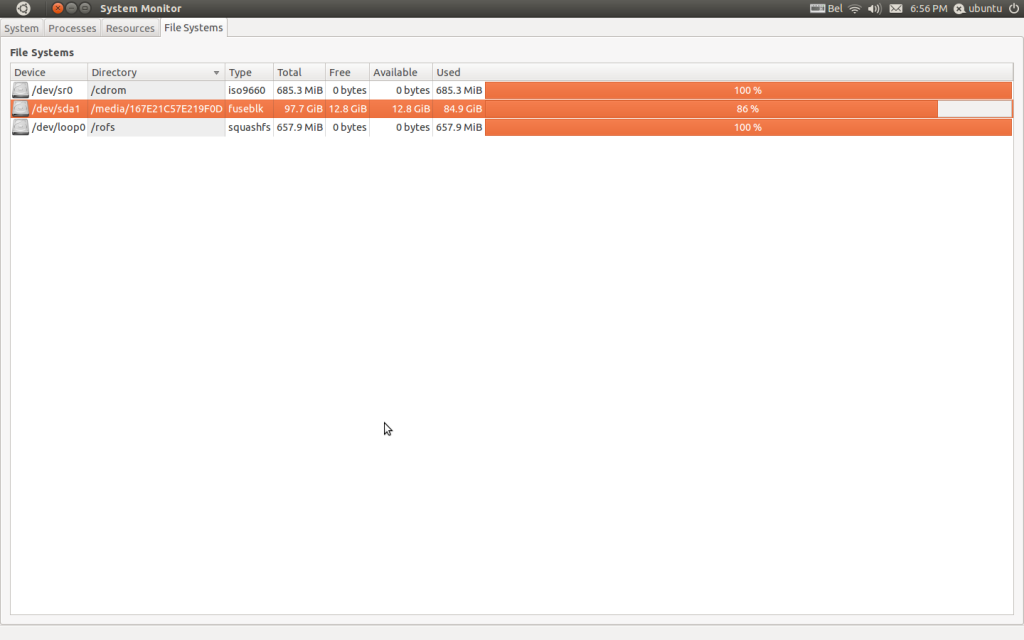The height and width of the screenshot is (640, 1024).
Task: Open the power session menu icon
Action: pos(1013,9)
